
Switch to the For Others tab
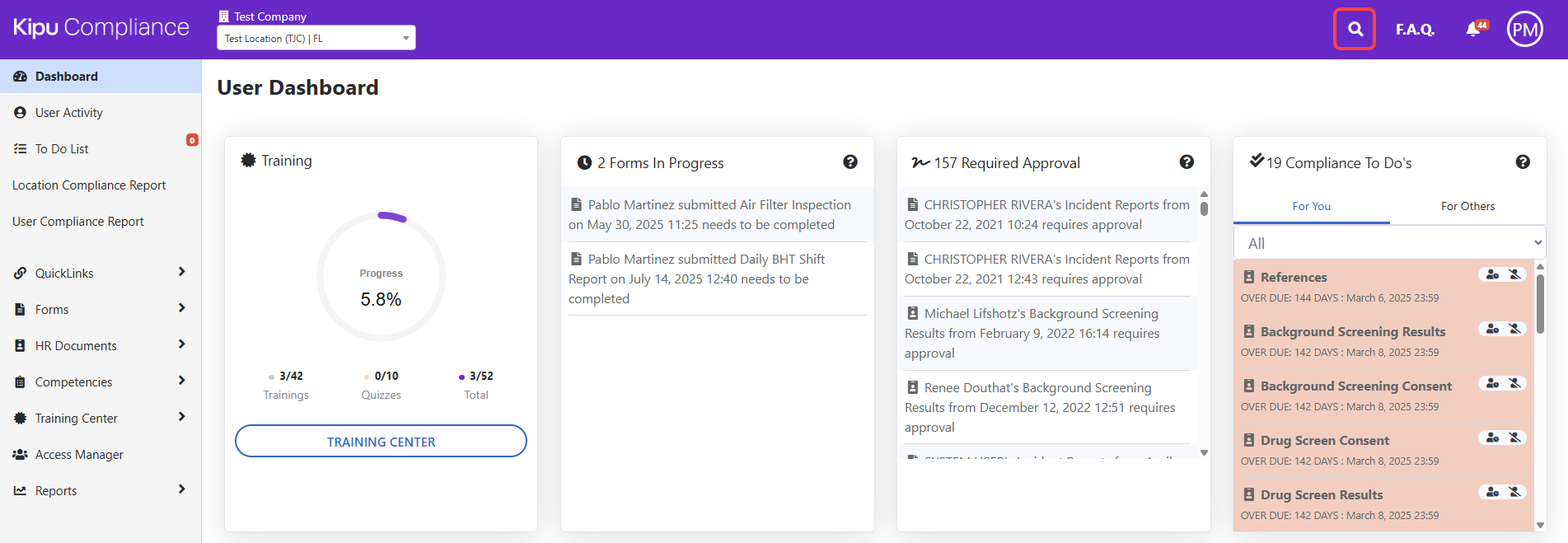point(1467,206)
